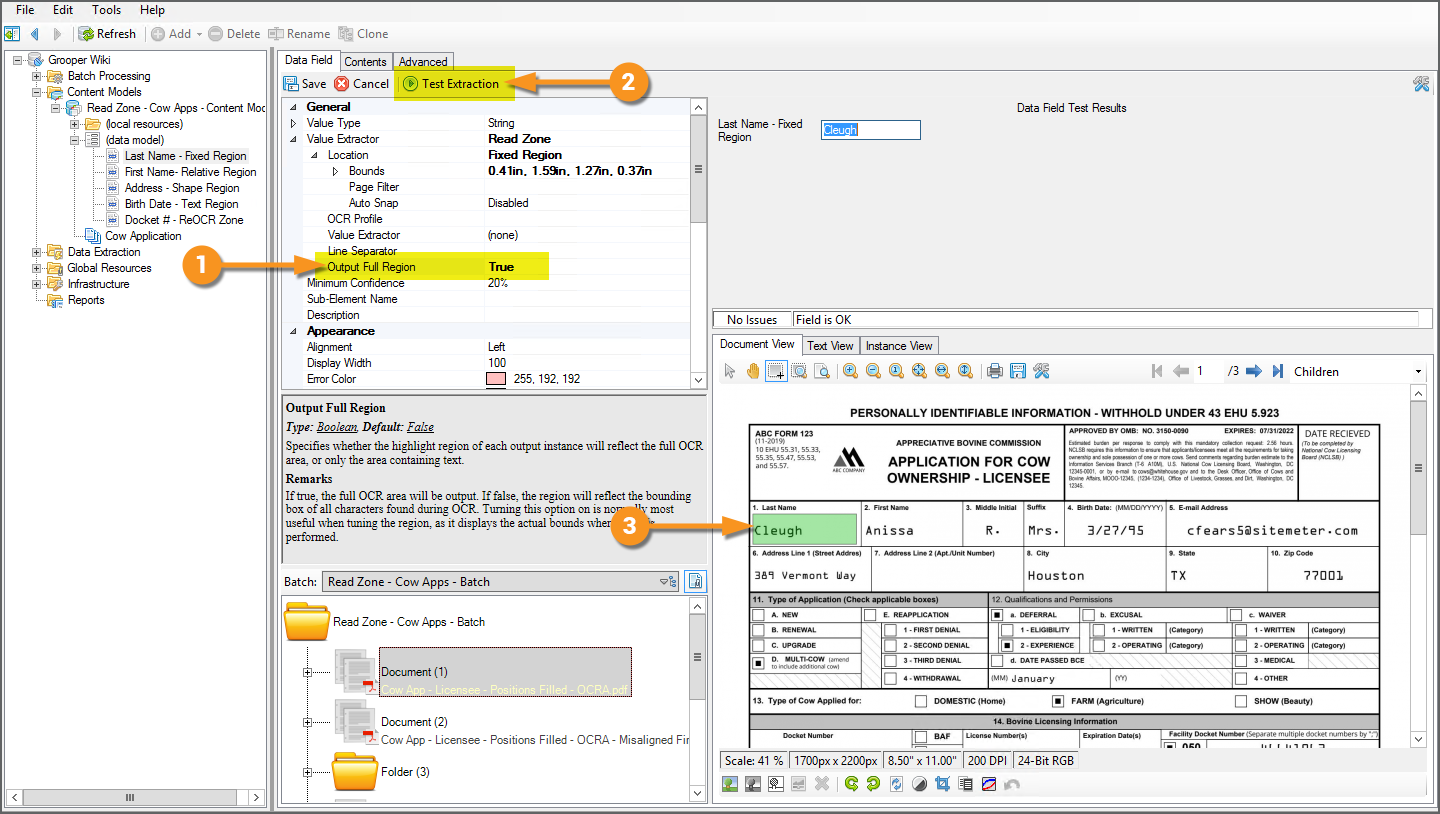The height and width of the screenshot is (814, 1440).
Task: Open the Children view dropdown
Action: [1418, 372]
